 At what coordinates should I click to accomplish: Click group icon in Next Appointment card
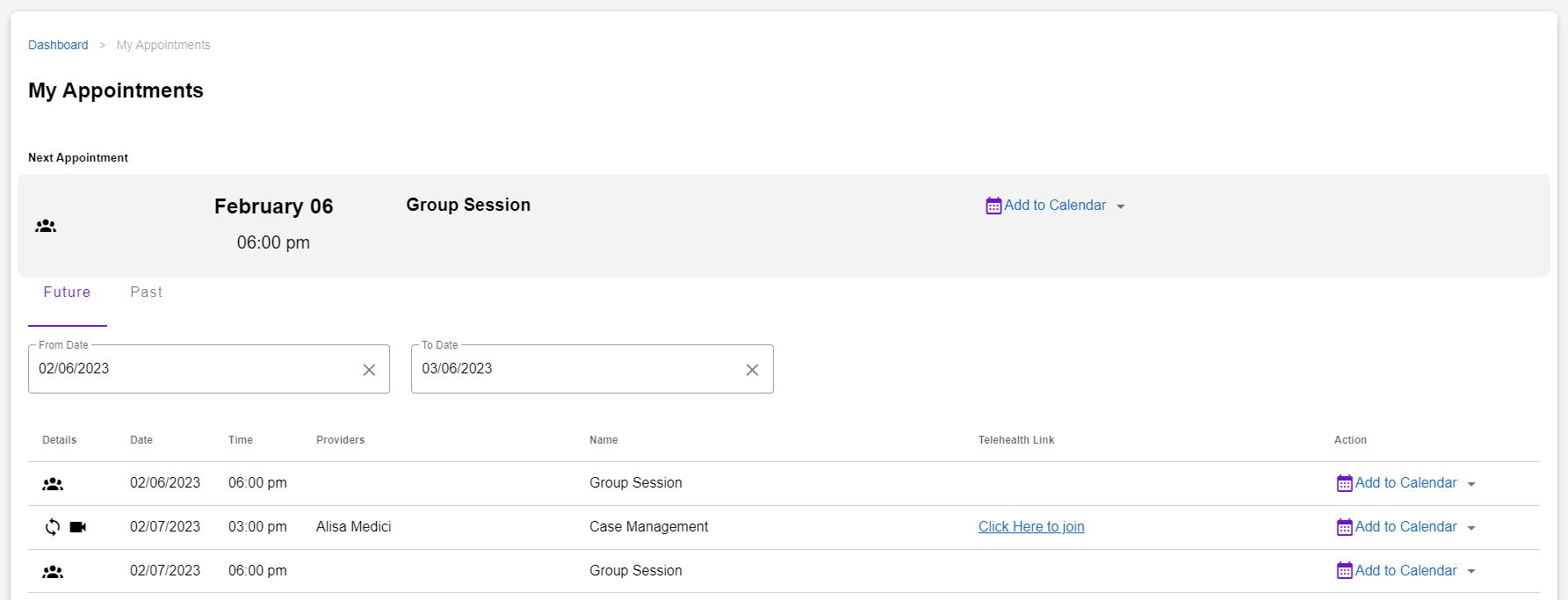[x=46, y=226]
